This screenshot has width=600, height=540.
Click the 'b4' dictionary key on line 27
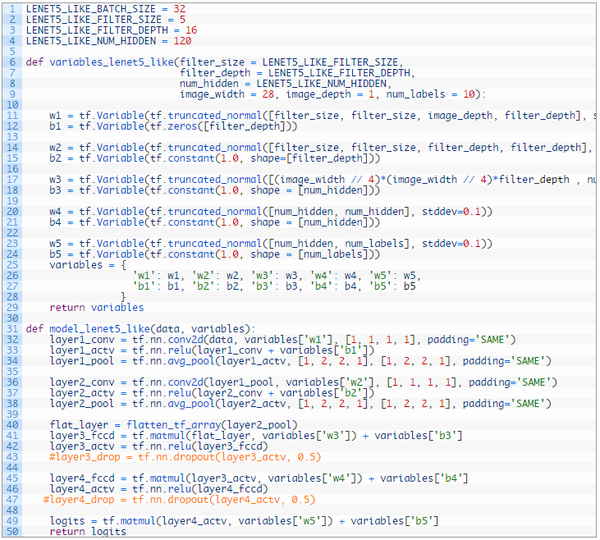point(321,286)
